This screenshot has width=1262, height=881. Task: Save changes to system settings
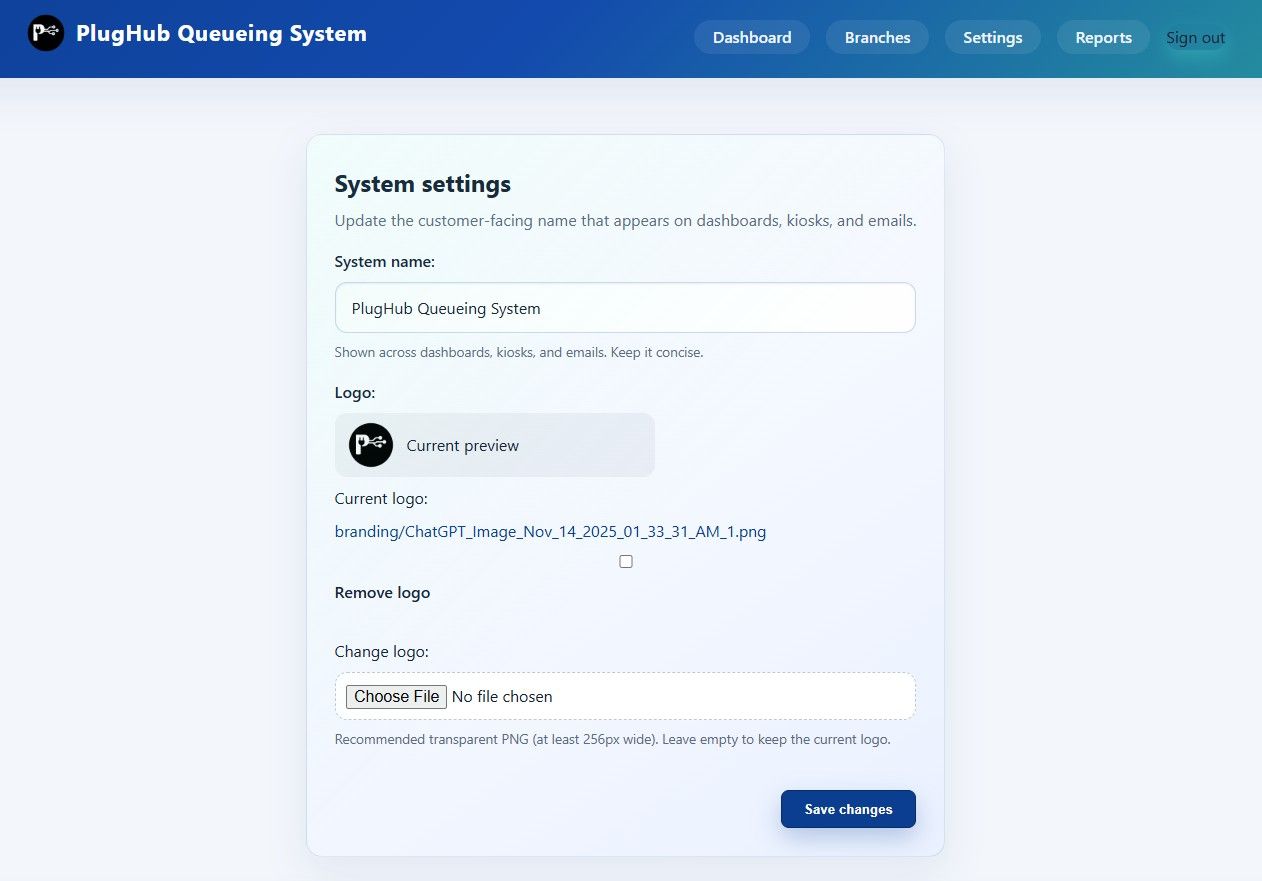(x=848, y=809)
